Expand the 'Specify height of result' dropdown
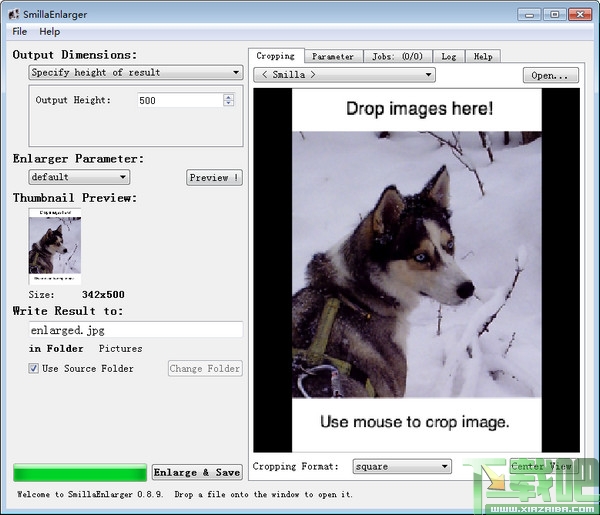 (136, 72)
